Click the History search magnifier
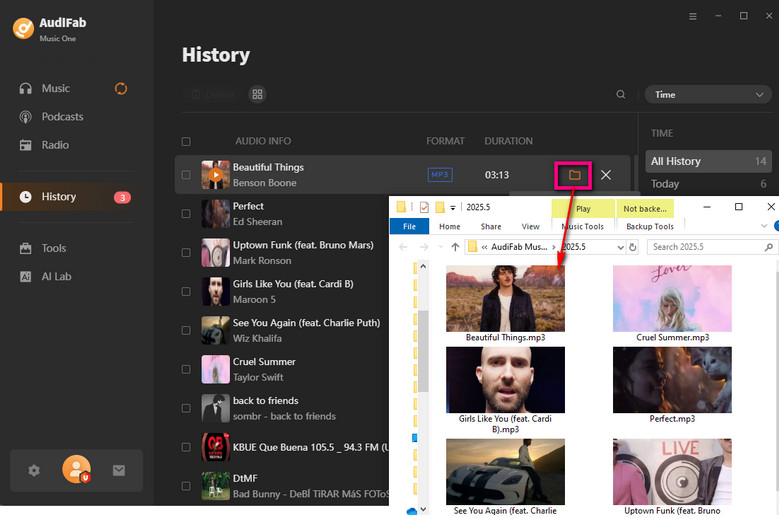The image size is (779, 518). pos(621,94)
